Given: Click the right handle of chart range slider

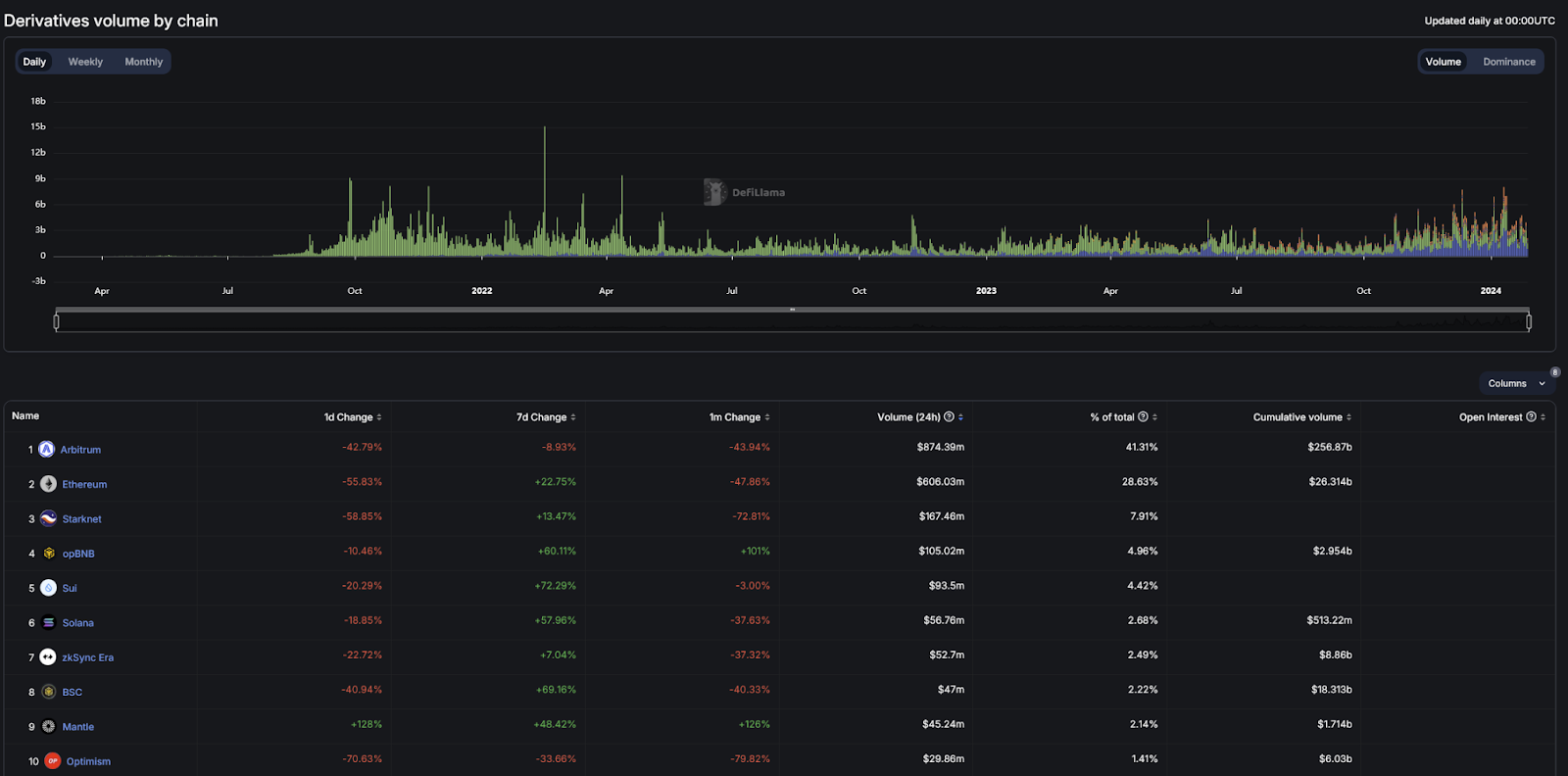Looking at the screenshot, I should click(x=1529, y=321).
